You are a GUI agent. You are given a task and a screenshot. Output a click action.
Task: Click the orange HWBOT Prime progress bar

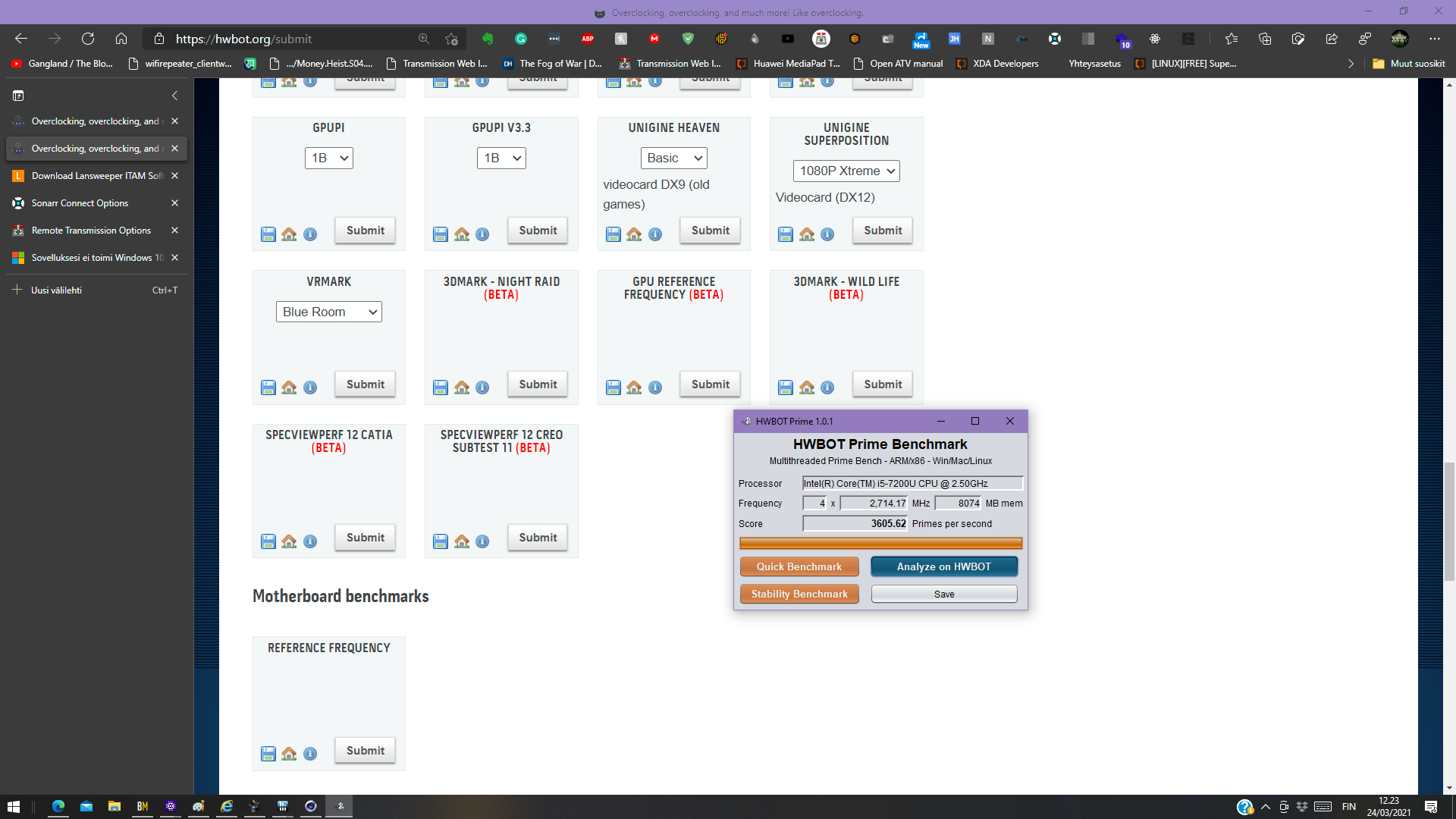[880, 543]
